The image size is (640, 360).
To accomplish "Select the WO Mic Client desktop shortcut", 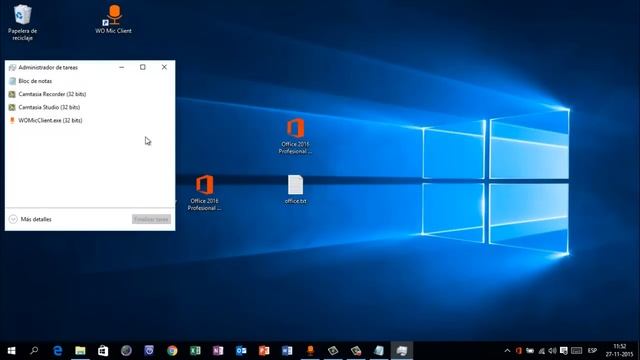I will pos(113,19).
